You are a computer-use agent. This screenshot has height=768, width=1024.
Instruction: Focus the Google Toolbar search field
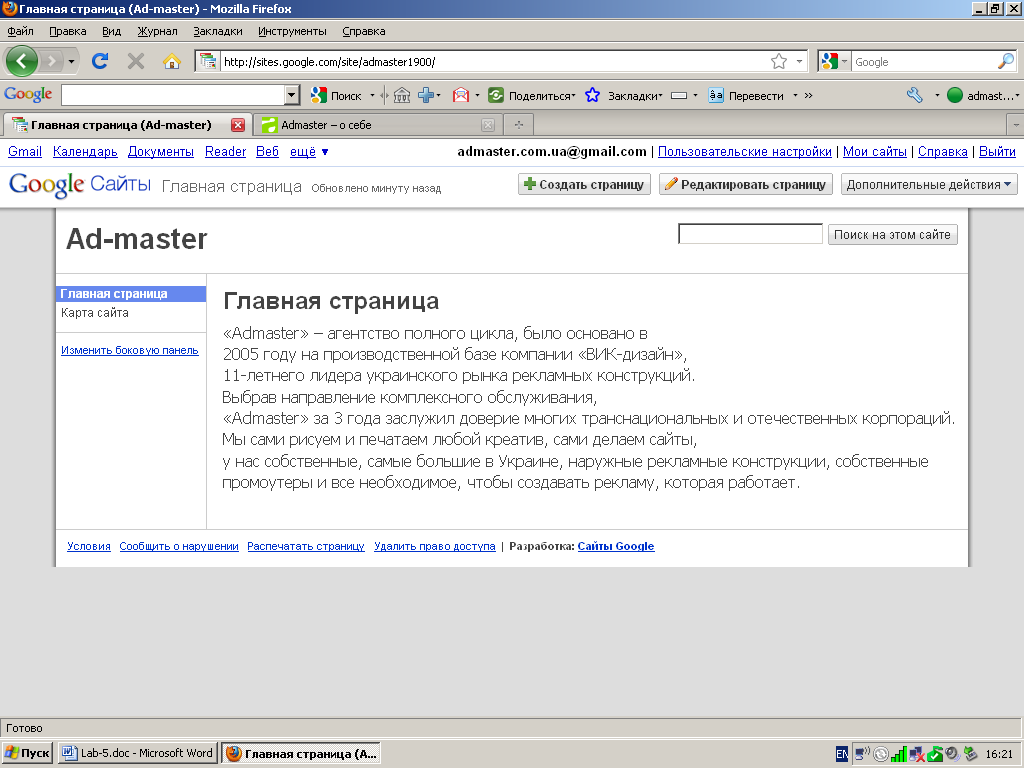click(173, 95)
